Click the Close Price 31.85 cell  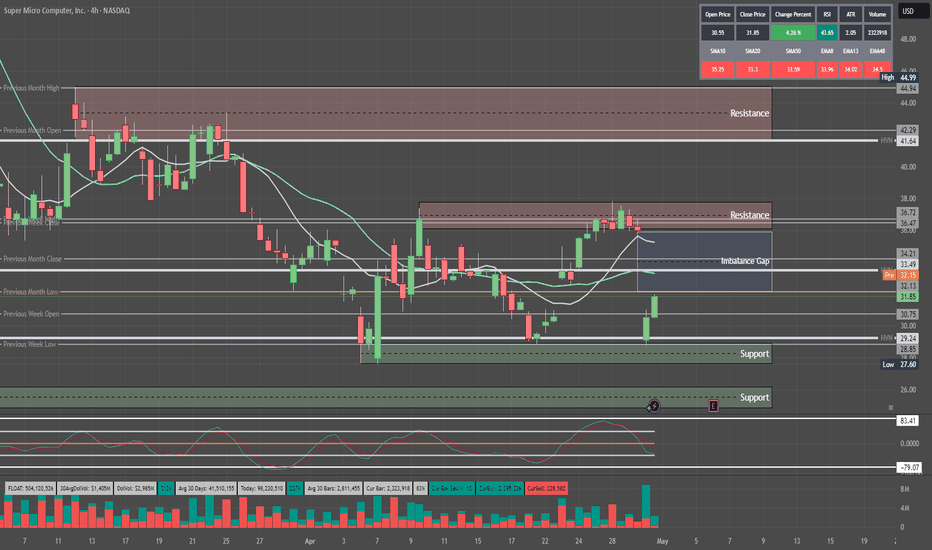[x=752, y=33]
